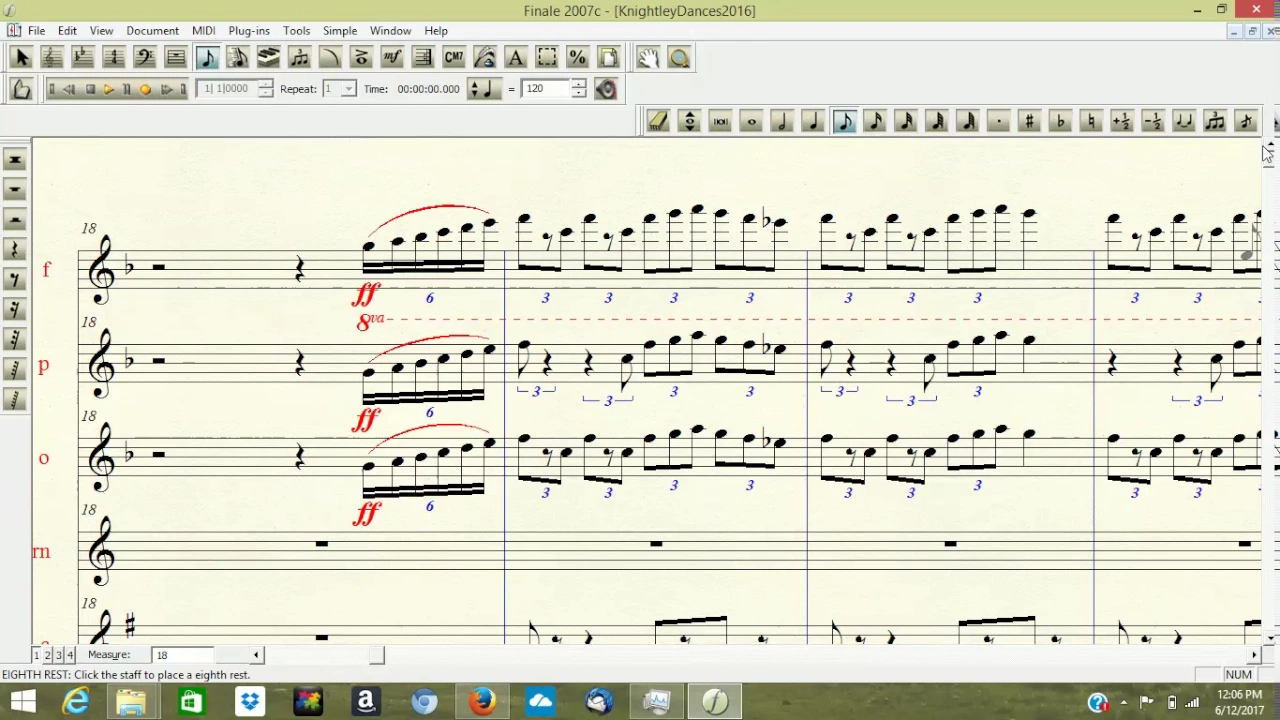This screenshot has width=1280, height=720.
Task: Toggle the flat accidental
Action: (x=1060, y=121)
